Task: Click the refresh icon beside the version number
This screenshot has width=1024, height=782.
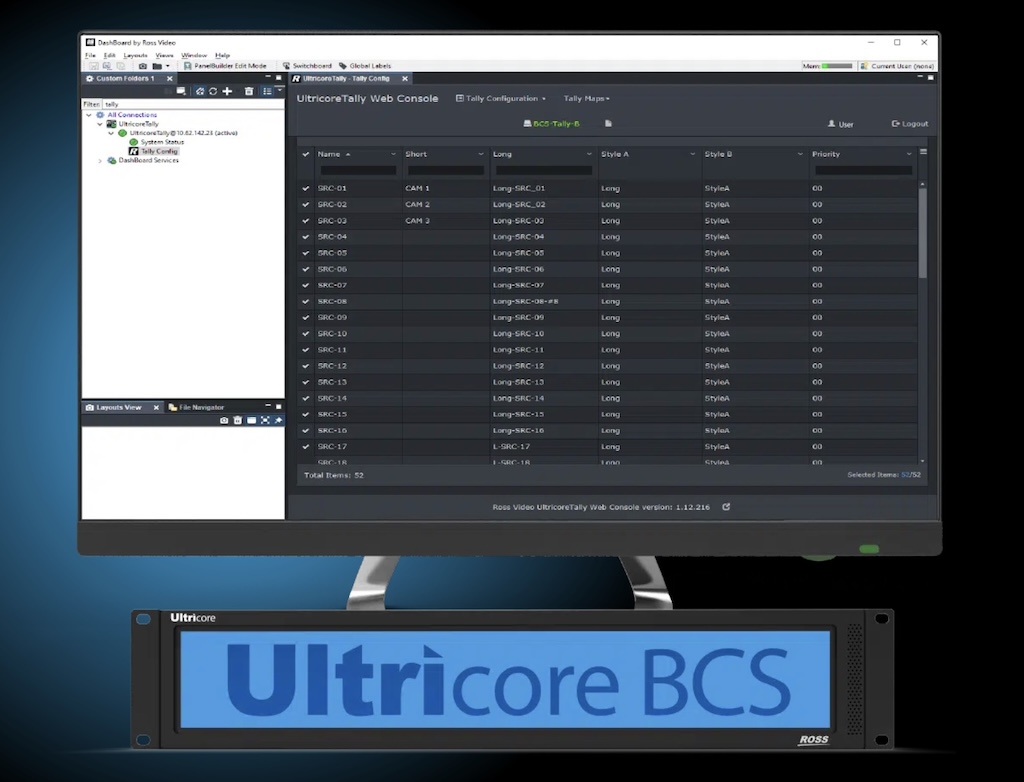Action: point(726,507)
